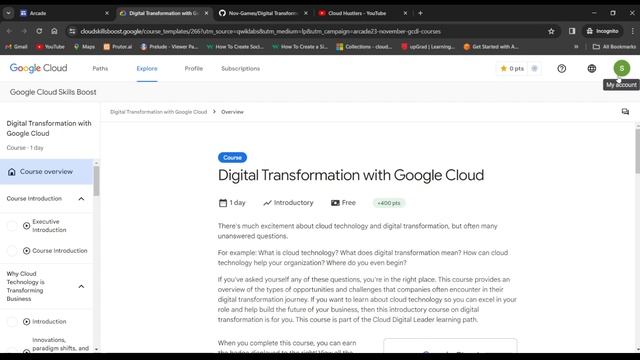Open the Introduction lesson

(x=49, y=322)
